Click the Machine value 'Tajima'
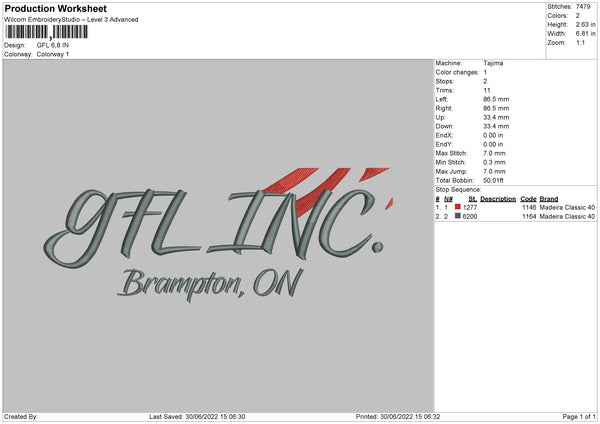The width and height of the screenshot is (600, 424). [493, 63]
